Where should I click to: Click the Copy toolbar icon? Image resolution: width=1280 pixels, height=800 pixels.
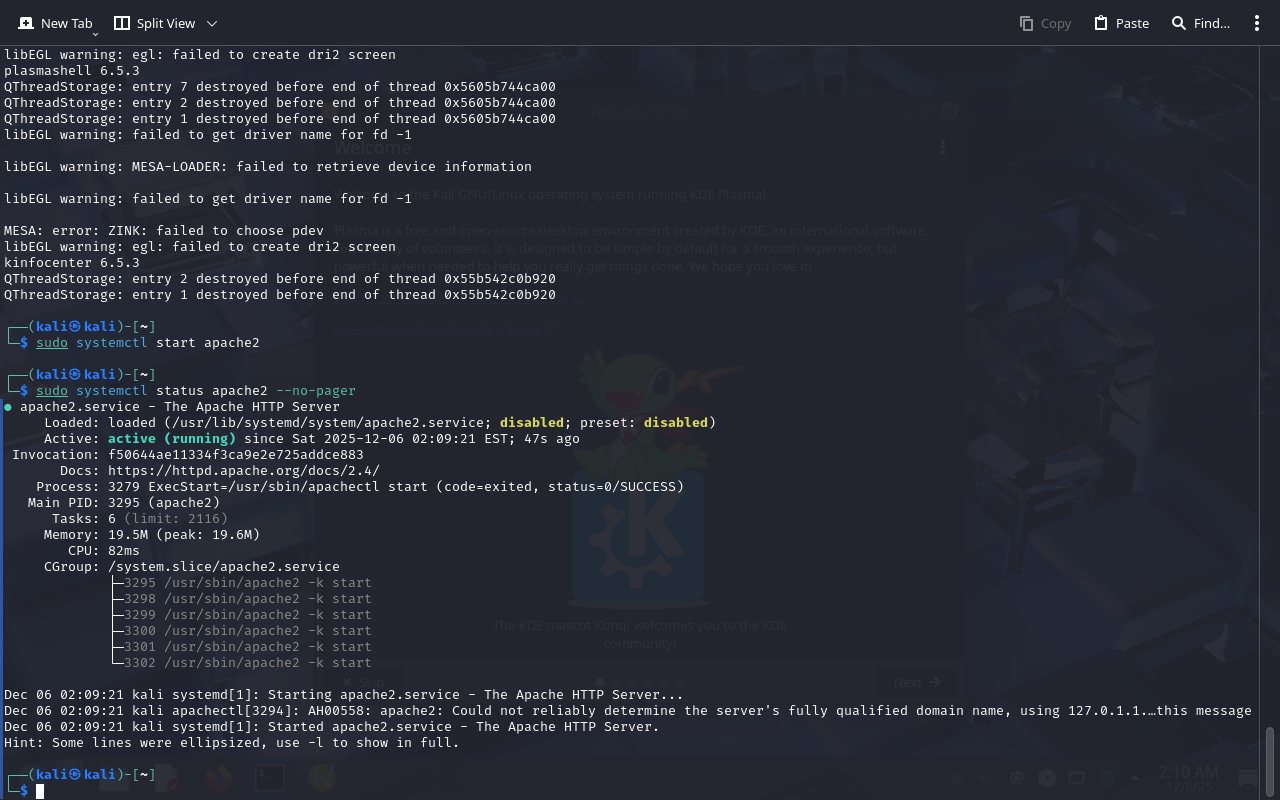pyautogui.click(x=1045, y=23)
